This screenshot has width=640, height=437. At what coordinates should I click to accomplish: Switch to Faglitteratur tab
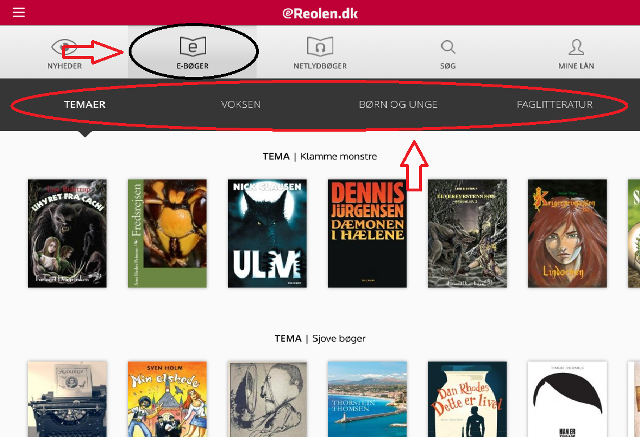(x=555, y=104)
